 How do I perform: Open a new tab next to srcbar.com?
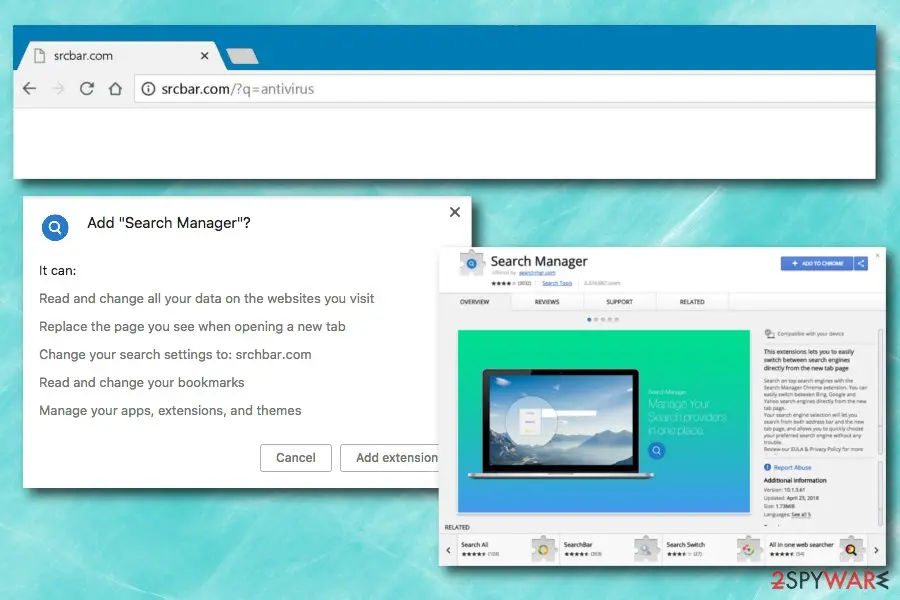242,56
